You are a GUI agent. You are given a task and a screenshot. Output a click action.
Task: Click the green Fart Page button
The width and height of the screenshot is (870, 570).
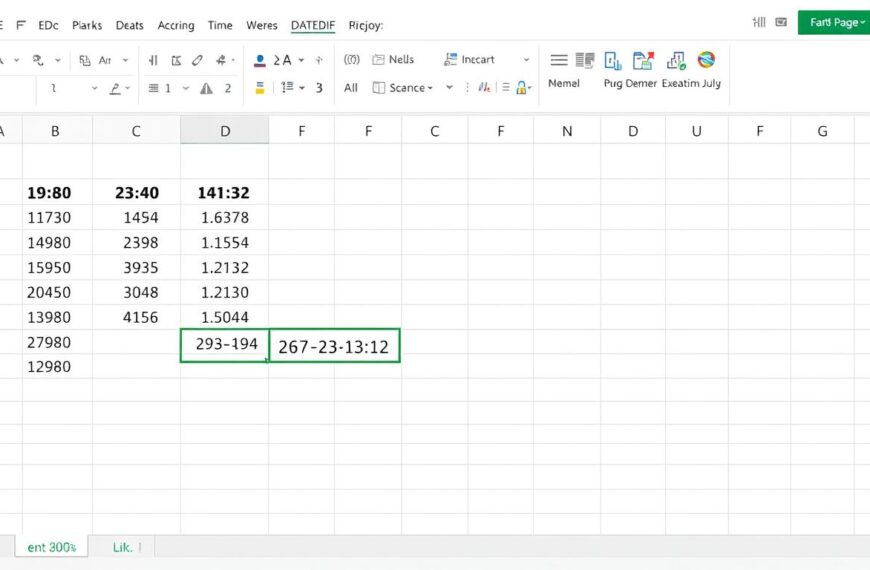point(833,23)
